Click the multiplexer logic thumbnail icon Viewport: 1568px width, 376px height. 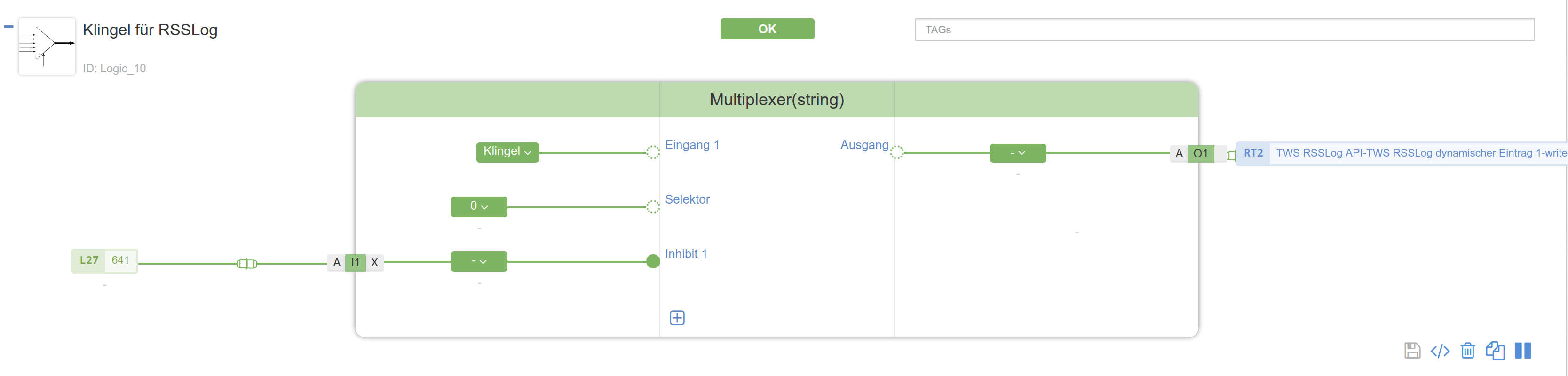(47, 46)
